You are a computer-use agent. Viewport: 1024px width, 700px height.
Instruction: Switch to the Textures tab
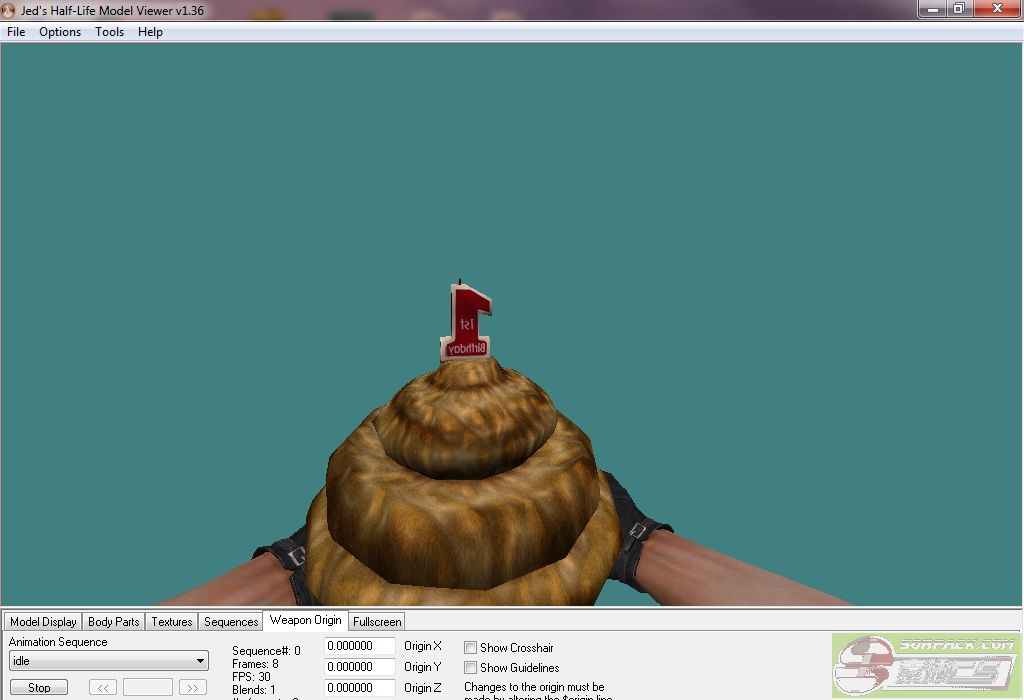click(x=172, y=622)
